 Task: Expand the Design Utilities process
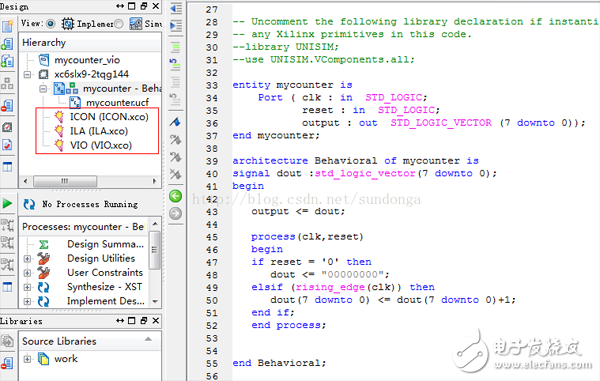pyautogui.click(x=27, y=259)
